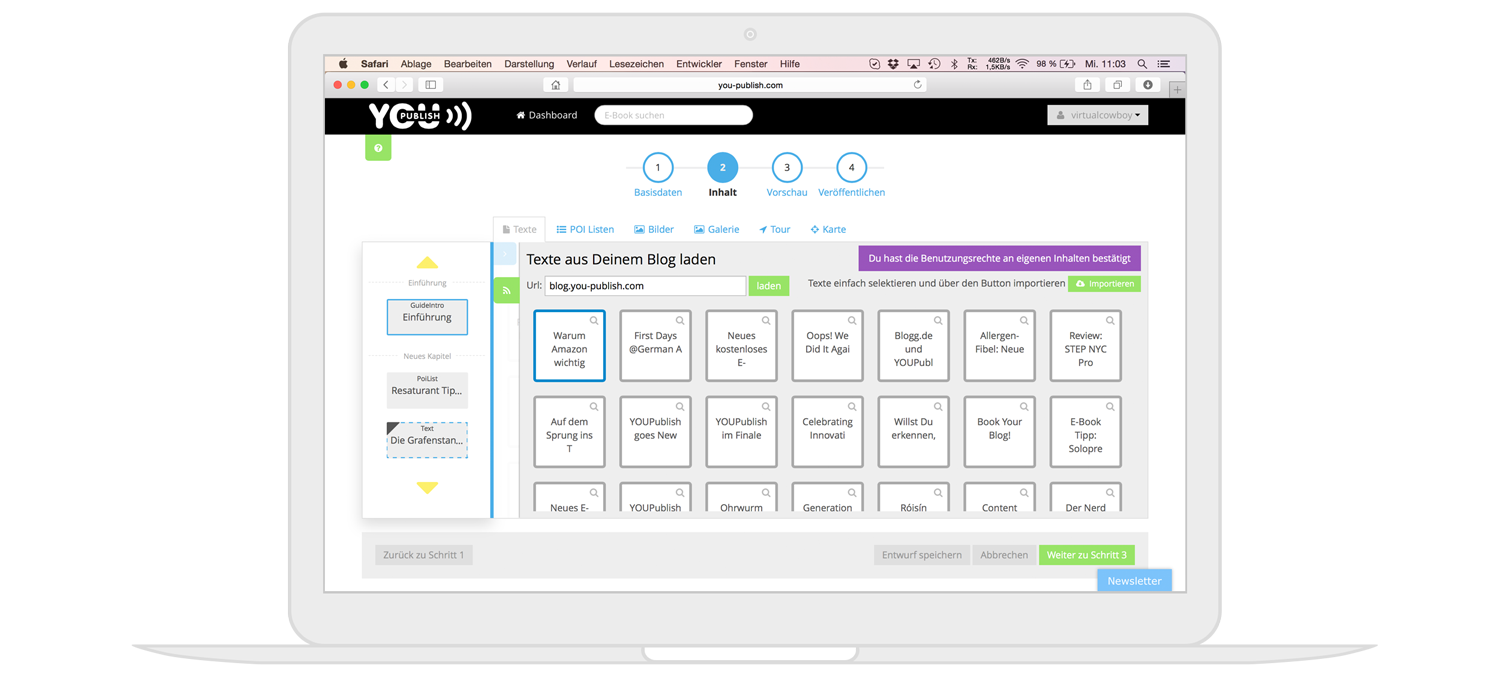Go to step 1 Basisdaten circle
Viewport: 1500px width, 686px height.
[x=658, y=168]
